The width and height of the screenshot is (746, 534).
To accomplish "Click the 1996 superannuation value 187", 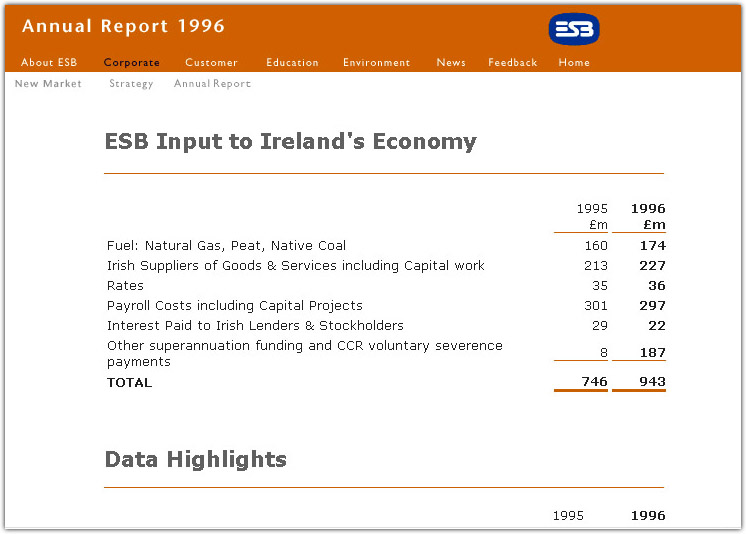I will tap(652, 353).
